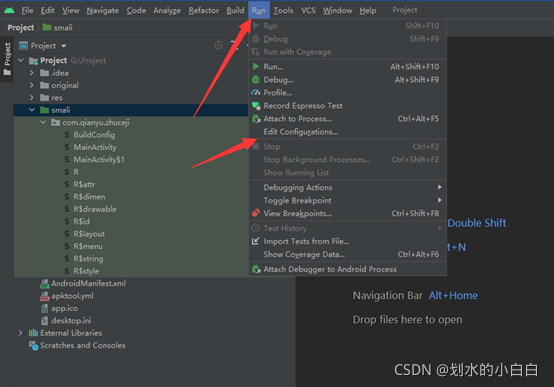Image resolution: width=554 pixels, height=387 pixels.
Task: Select R$attr in the tree
Action: tap(84, 184)
